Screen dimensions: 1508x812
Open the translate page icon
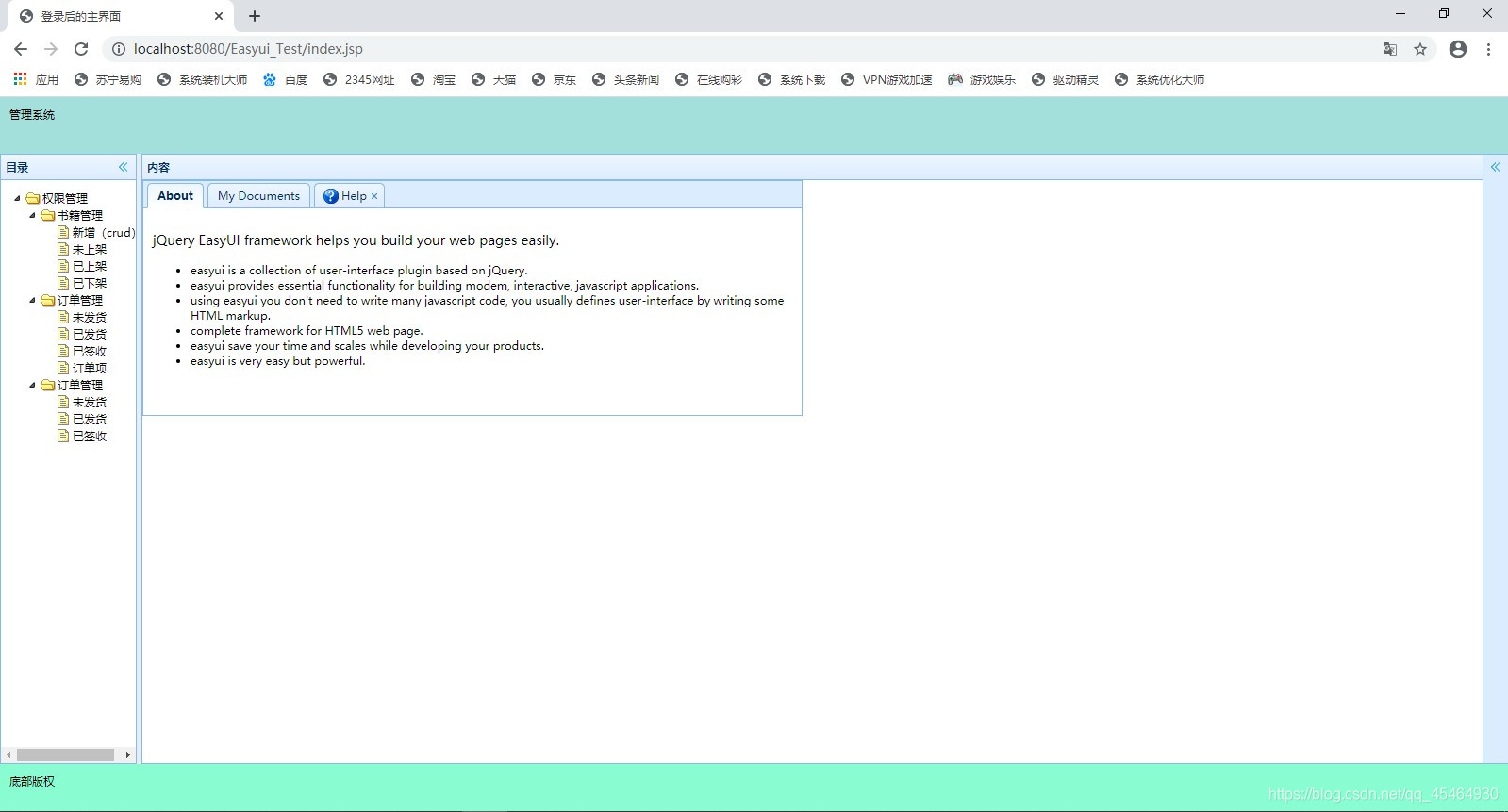pyautogui.click(x=1390, y=49)
